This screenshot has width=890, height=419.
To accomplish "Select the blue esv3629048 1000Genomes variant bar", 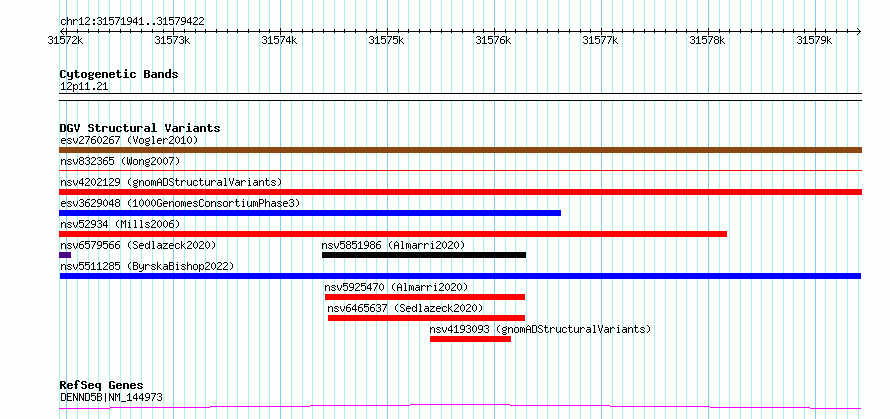I will coord(310,213).
